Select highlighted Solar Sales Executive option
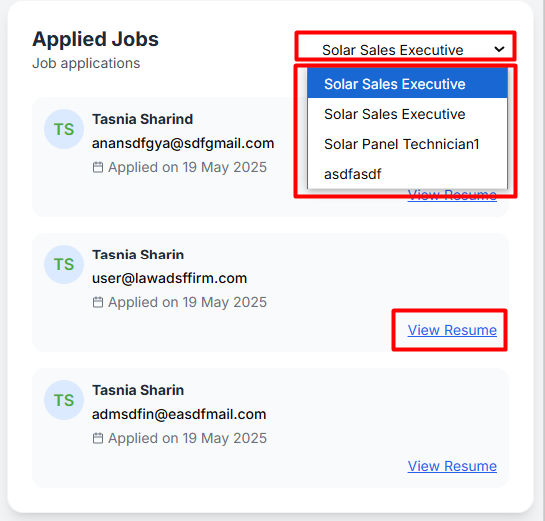The height and width of the screenshot is (521, 545). point(407,84)
